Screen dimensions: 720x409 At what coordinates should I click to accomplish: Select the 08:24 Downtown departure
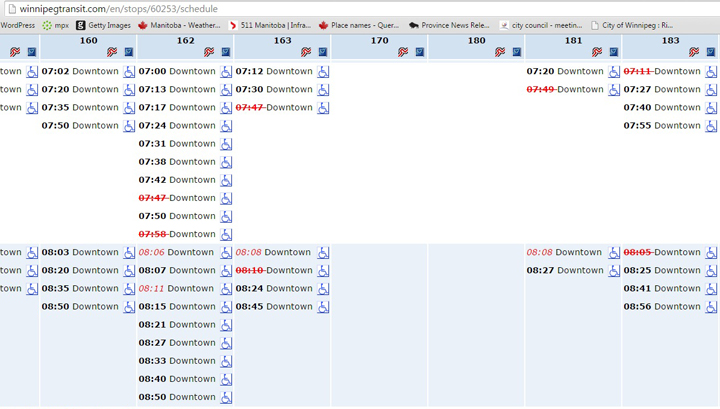coord(274,288)
